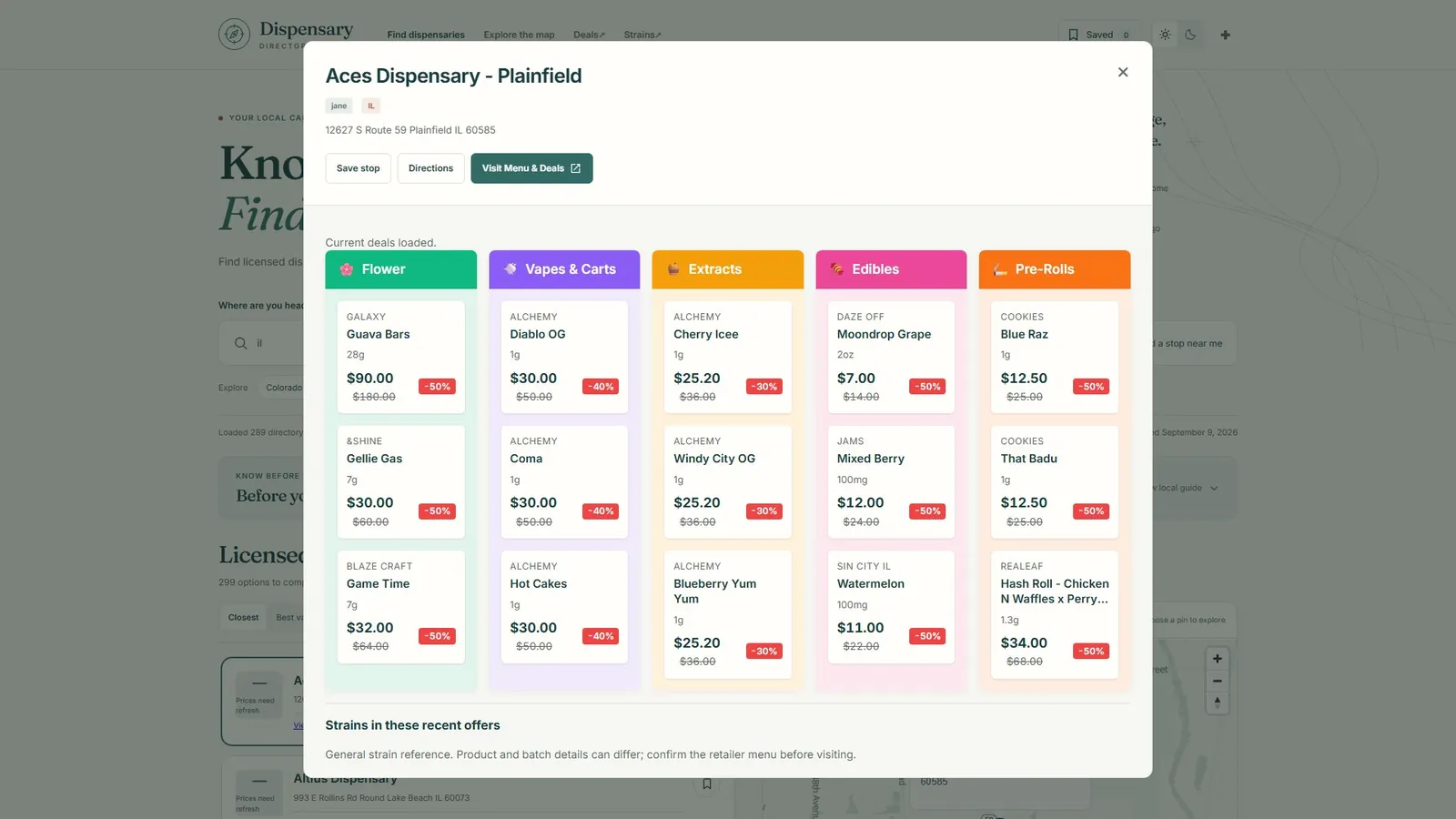Open Game Time deal card
This screenshot has width=1456, height=819.
click(x=401, y=607)
